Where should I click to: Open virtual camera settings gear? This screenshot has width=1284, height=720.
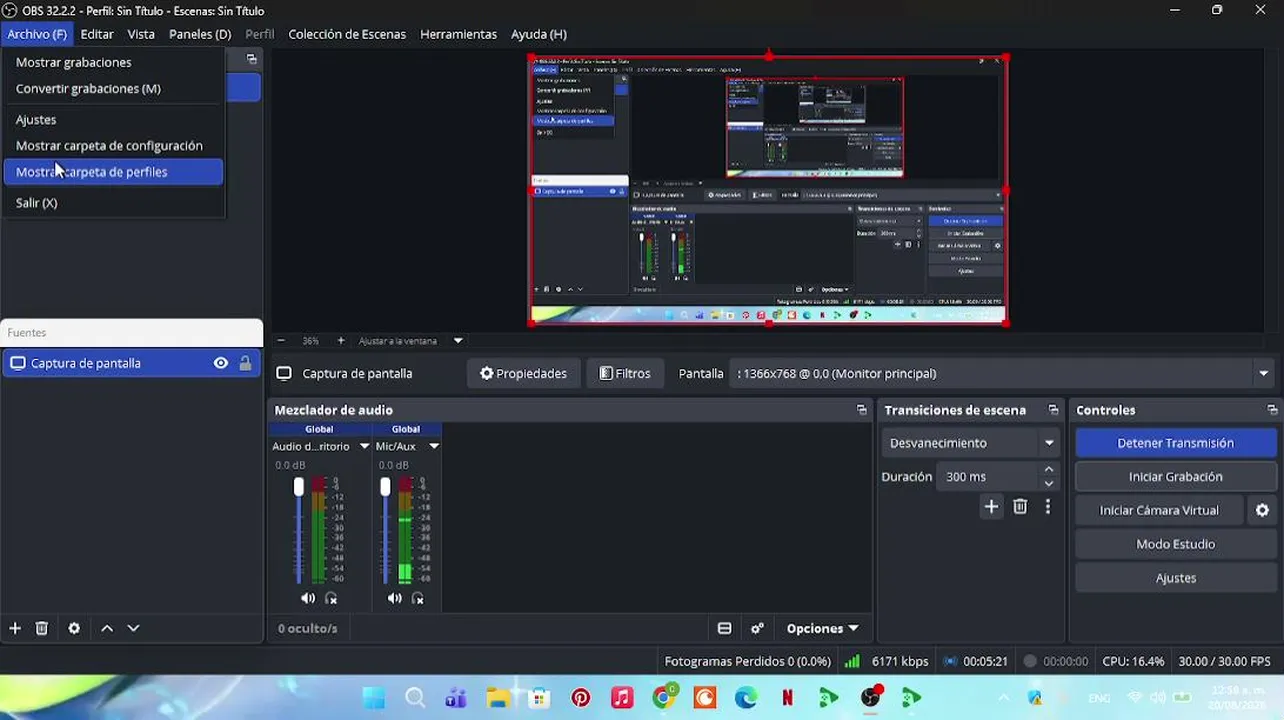(1262, 510)
